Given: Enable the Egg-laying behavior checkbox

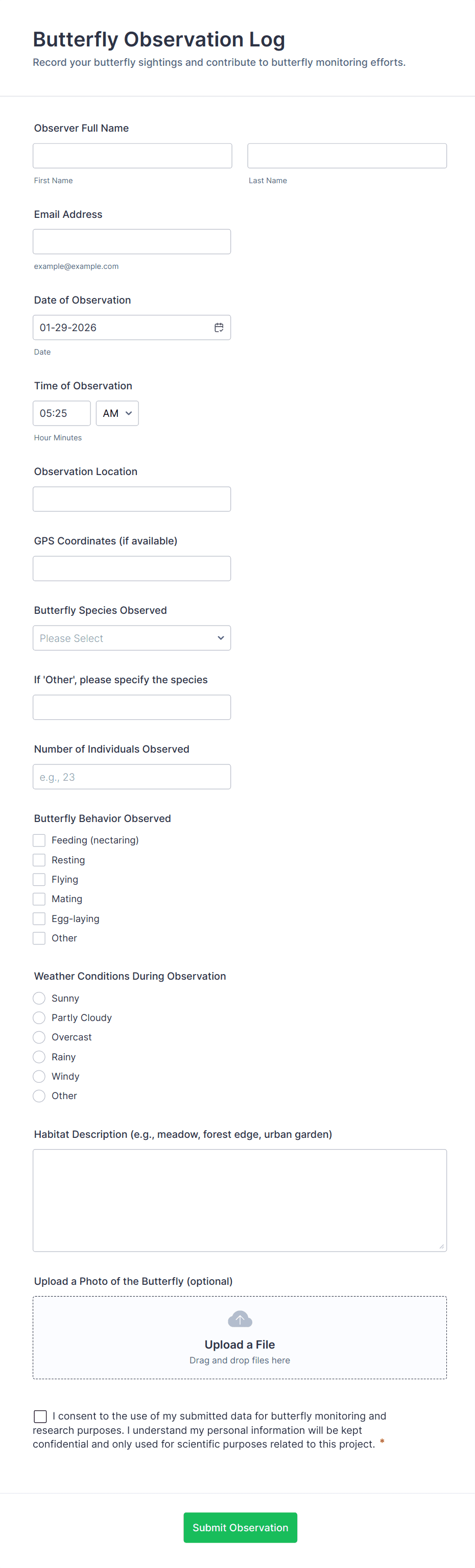Looking at the screenshot, I should pos(38,918).
